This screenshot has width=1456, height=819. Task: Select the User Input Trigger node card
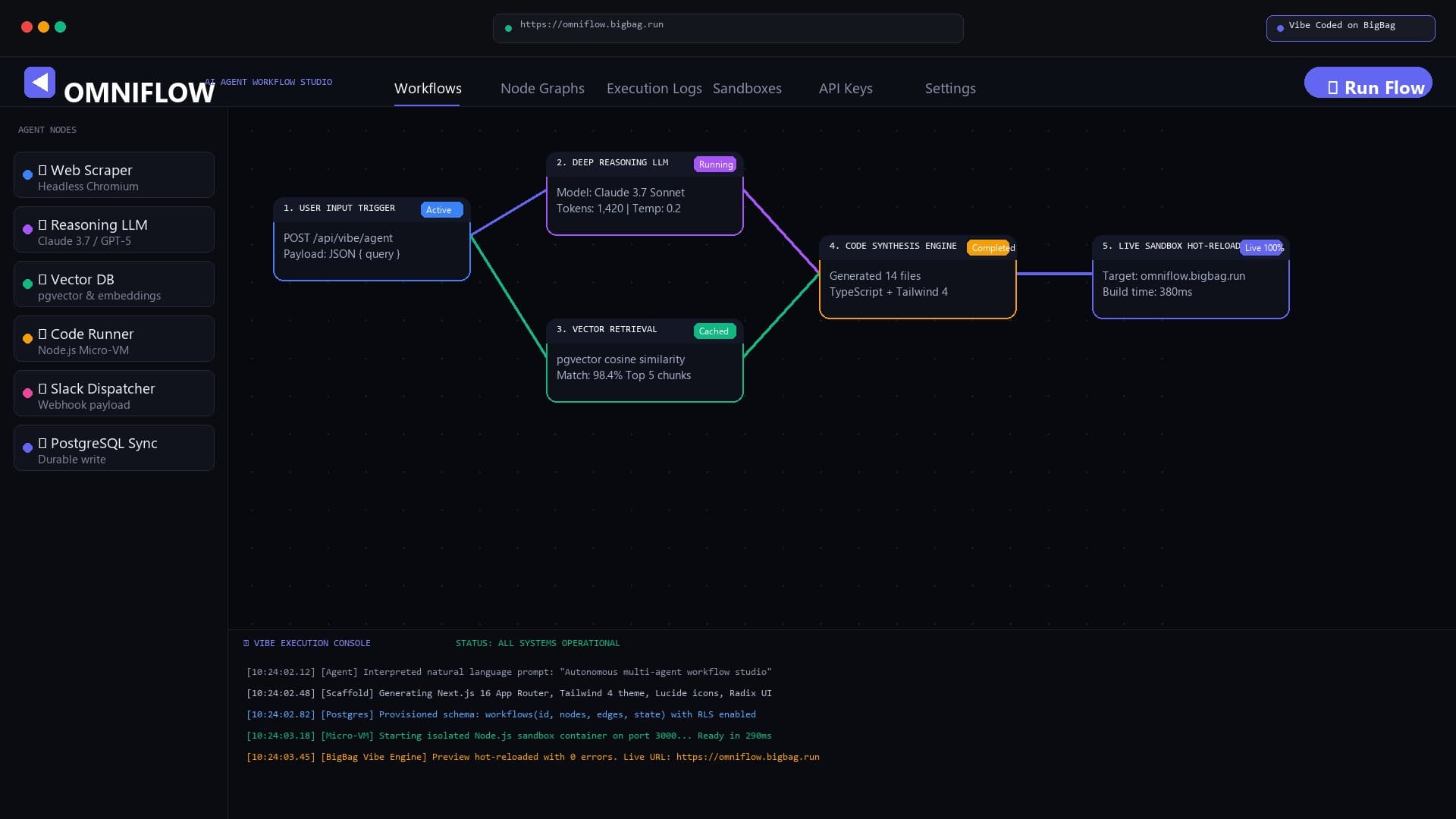(x=372, y=239)
